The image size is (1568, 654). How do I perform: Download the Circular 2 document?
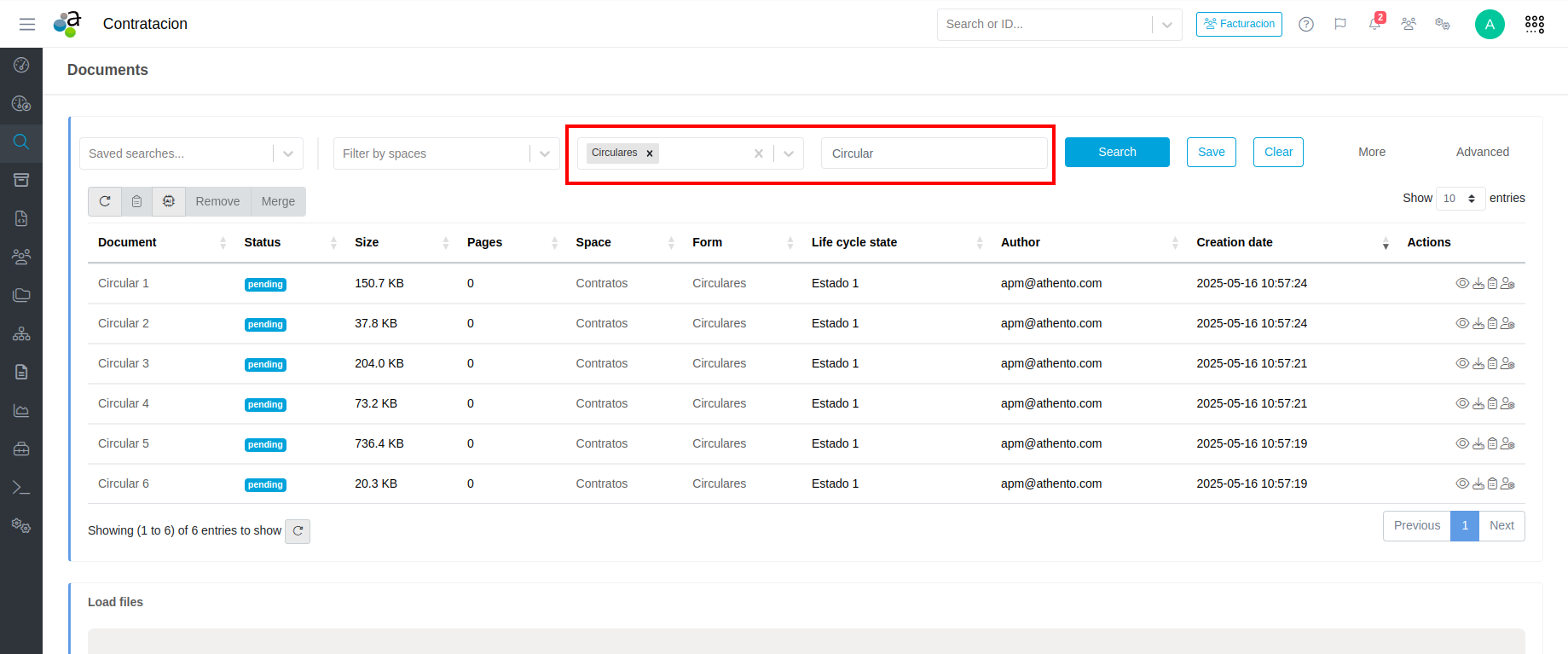coord(1478,324)
